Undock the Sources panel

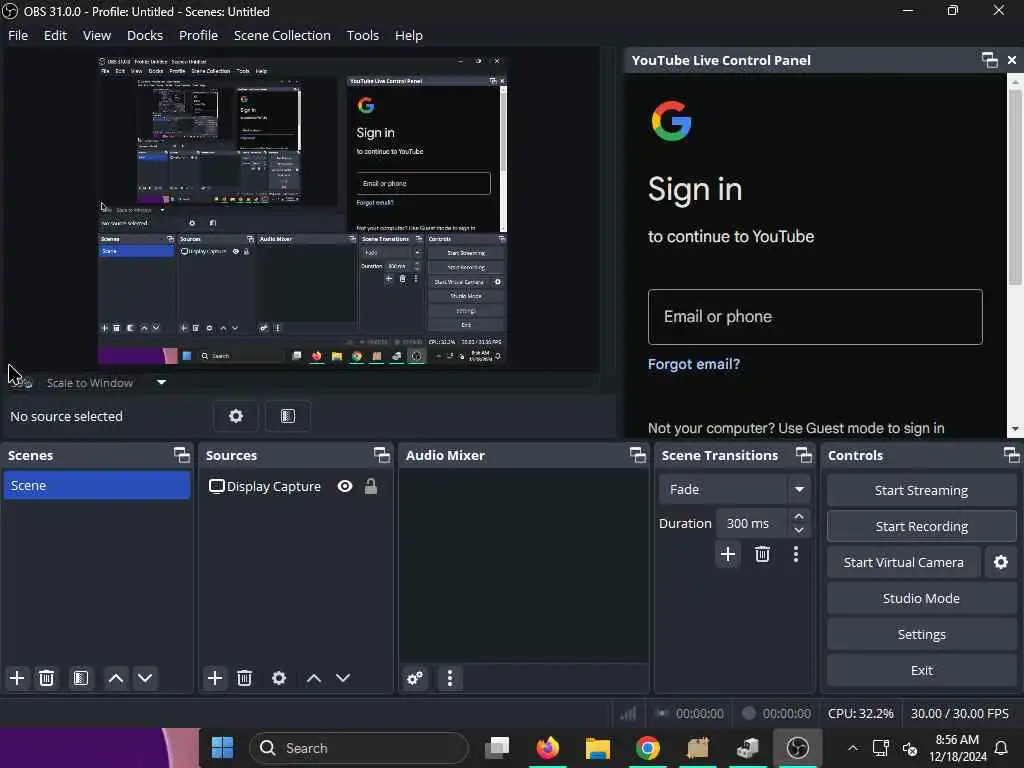point(381,455)
